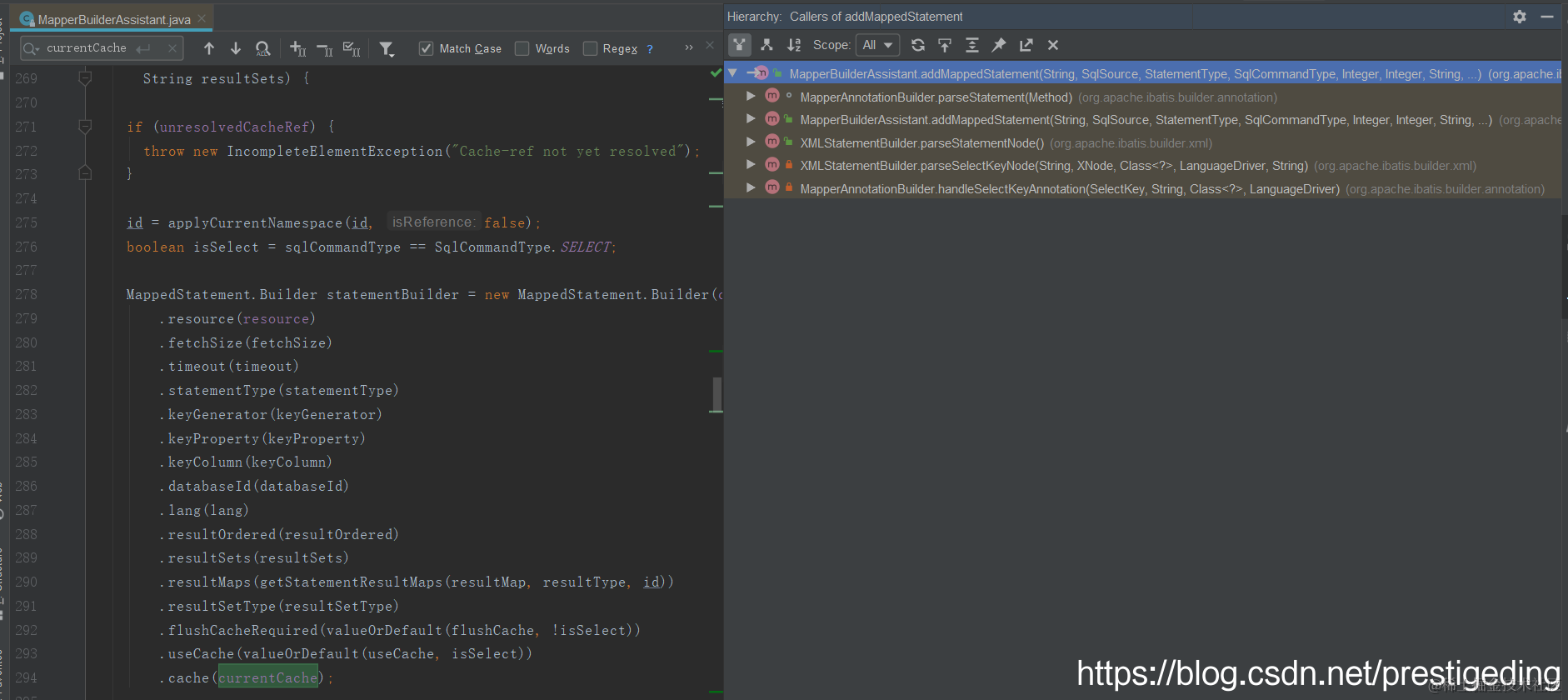
Task: Close the hierarchy tab with X
Action: point(1053,45)
